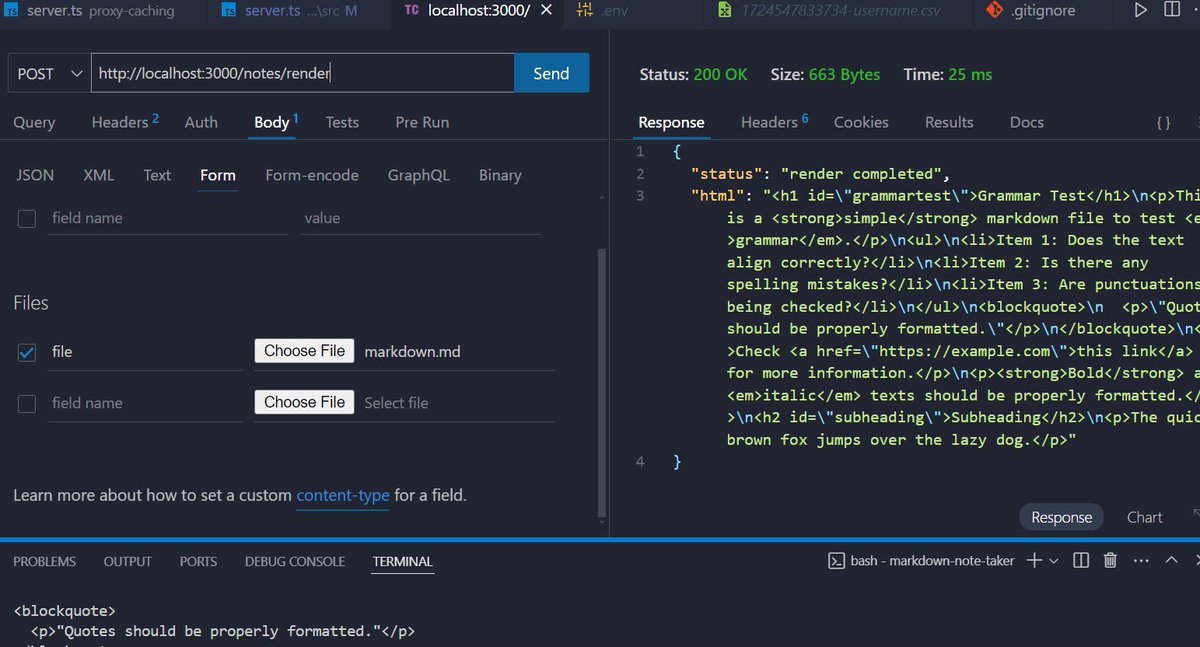Select the Body request tab
Screen dimensions: 1200x647
coord(276,122)
